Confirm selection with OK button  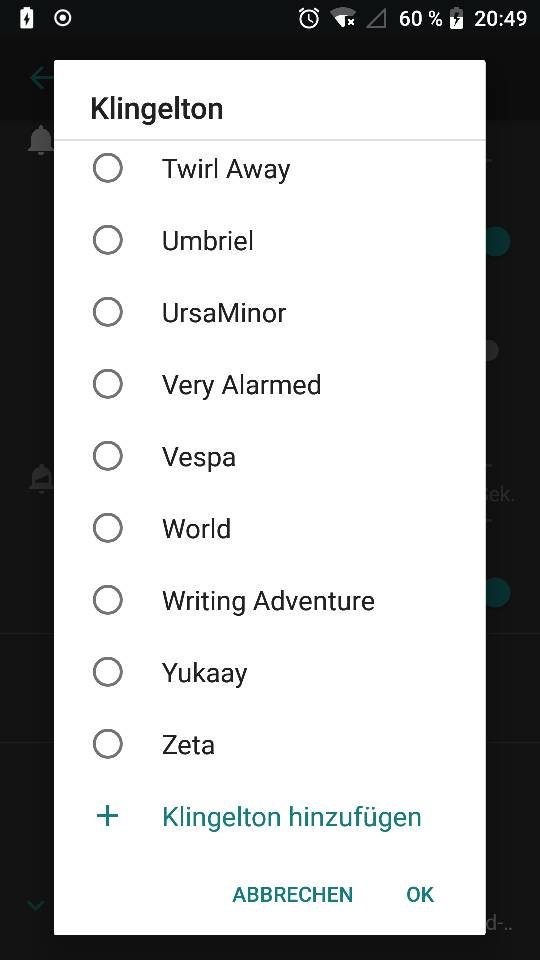(420, 894)
